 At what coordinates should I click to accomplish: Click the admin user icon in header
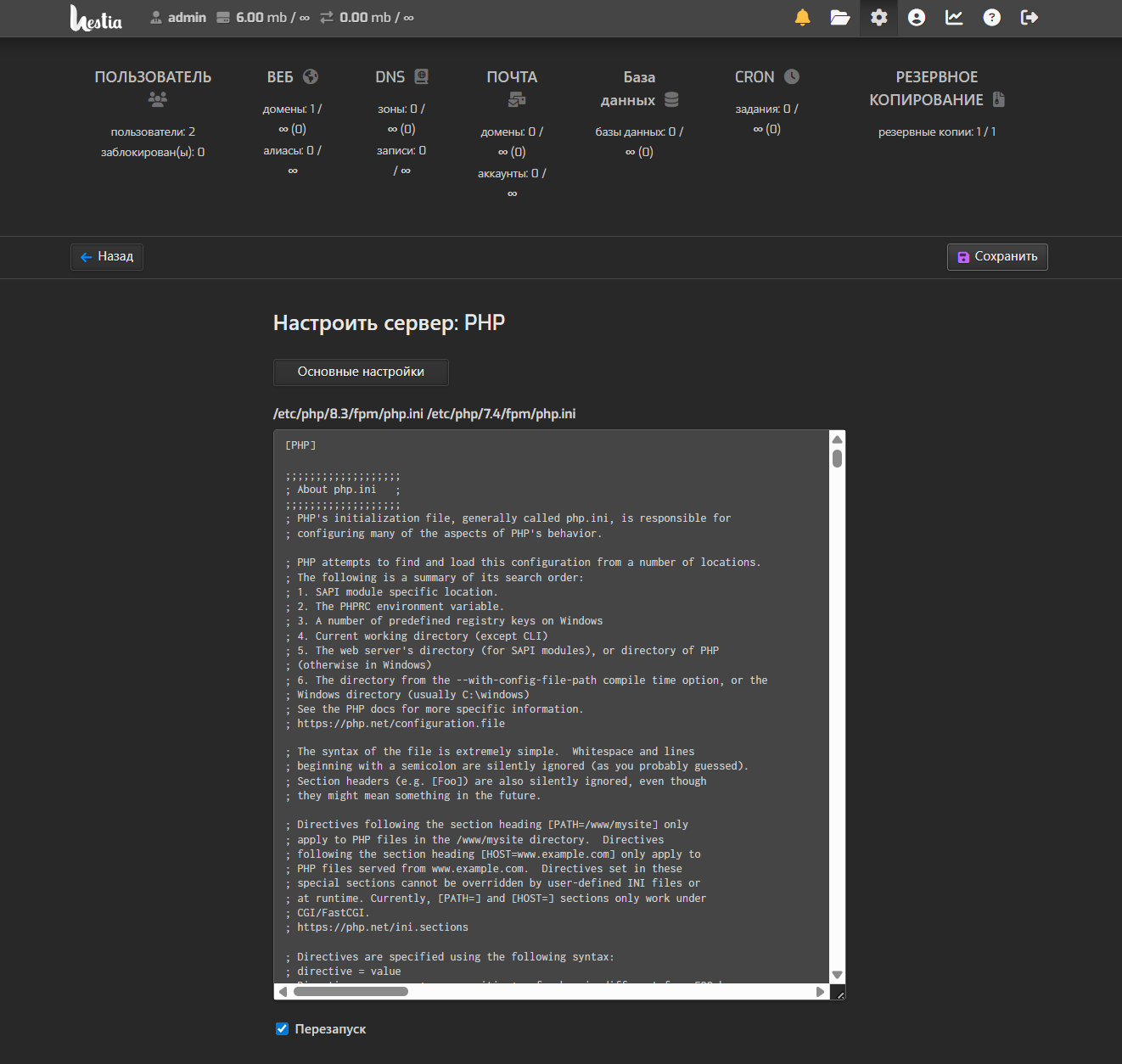pos(156,18)
